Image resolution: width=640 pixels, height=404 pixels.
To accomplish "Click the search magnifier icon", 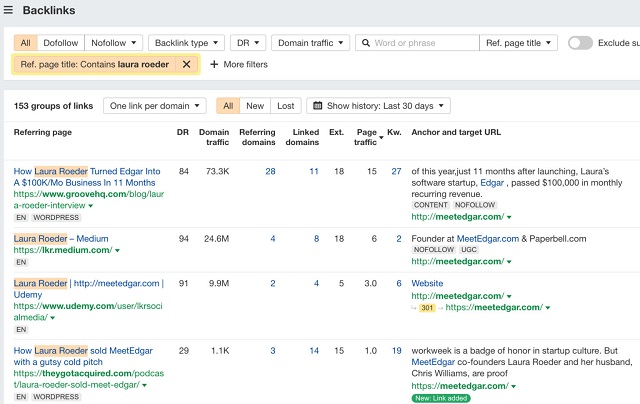I will 366,43.
